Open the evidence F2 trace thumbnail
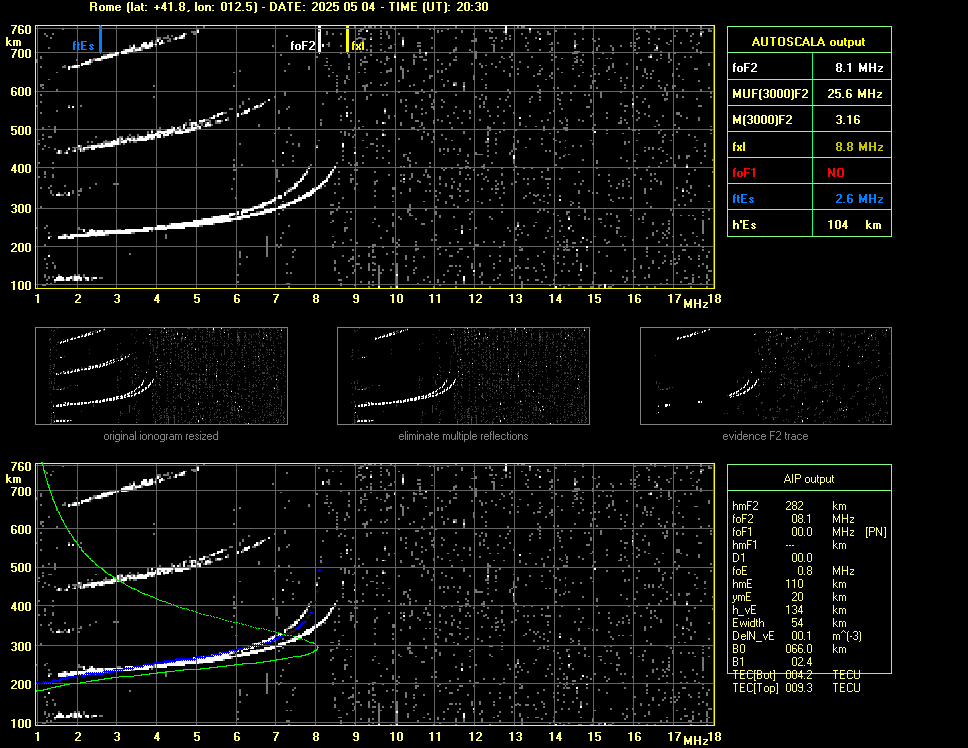968x748 pixels. coord(766,376)
